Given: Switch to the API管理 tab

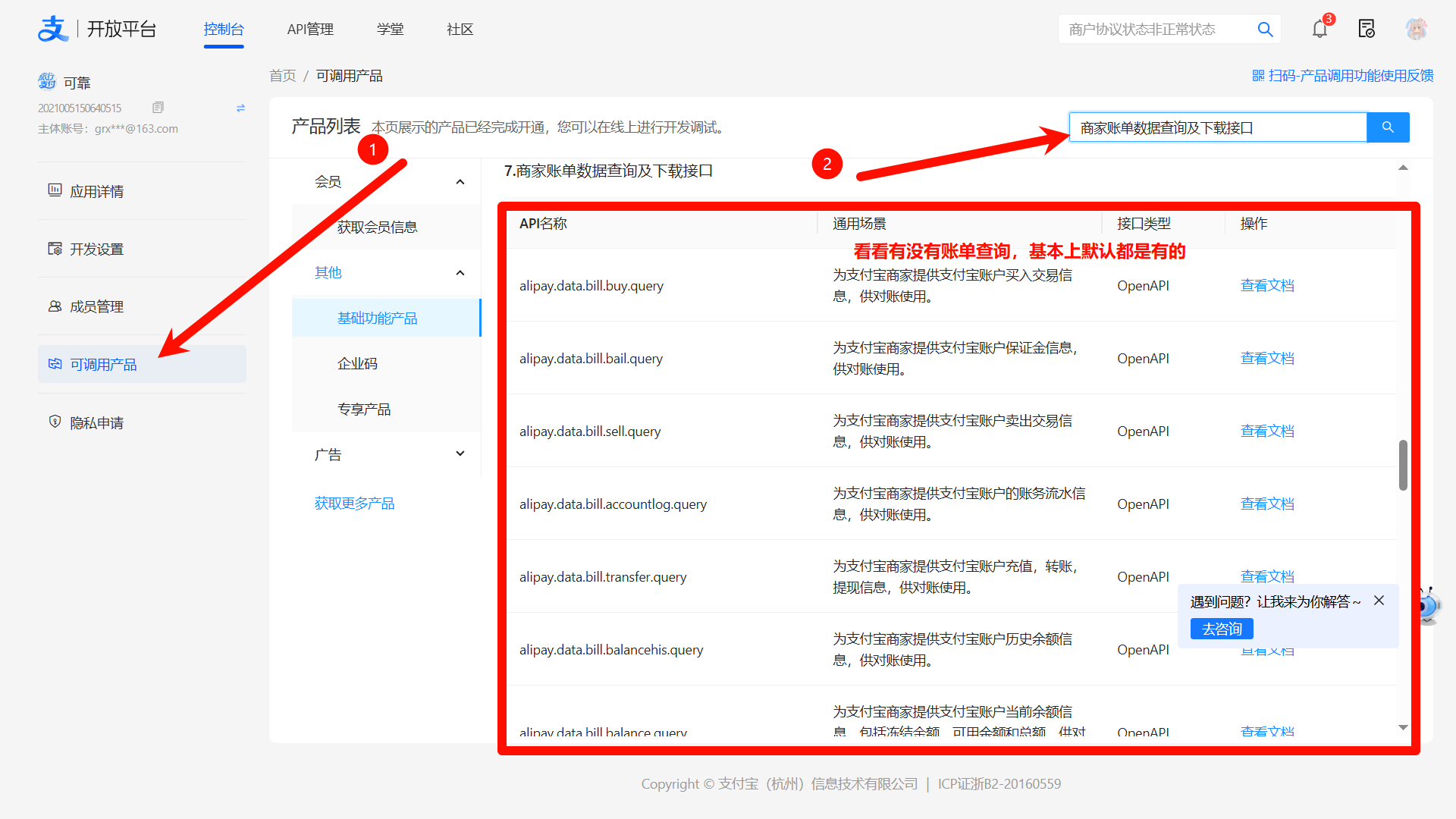Looking at the screenshot, I should 310,29.
